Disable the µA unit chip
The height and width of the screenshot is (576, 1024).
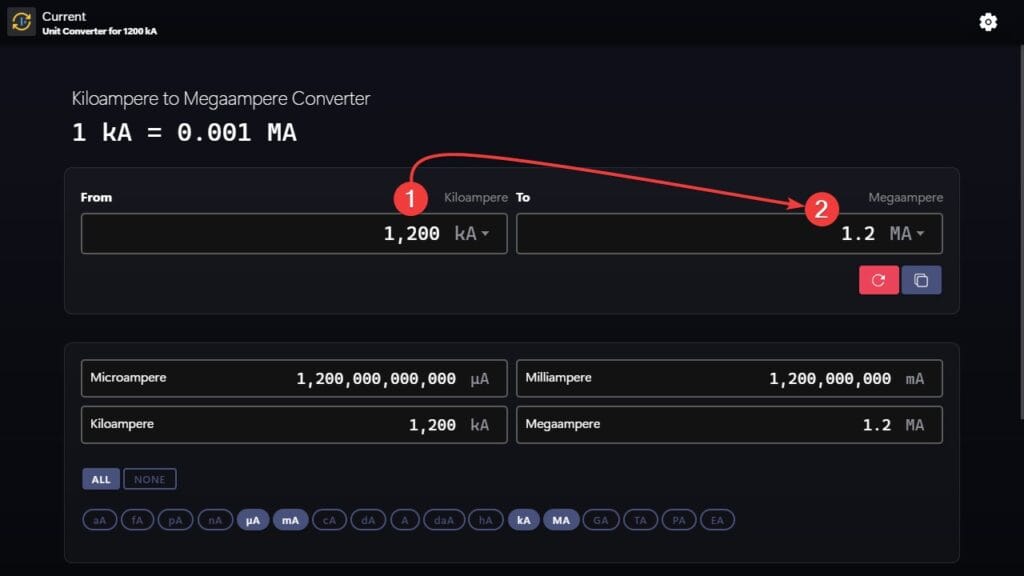click(x=253, y=520)
